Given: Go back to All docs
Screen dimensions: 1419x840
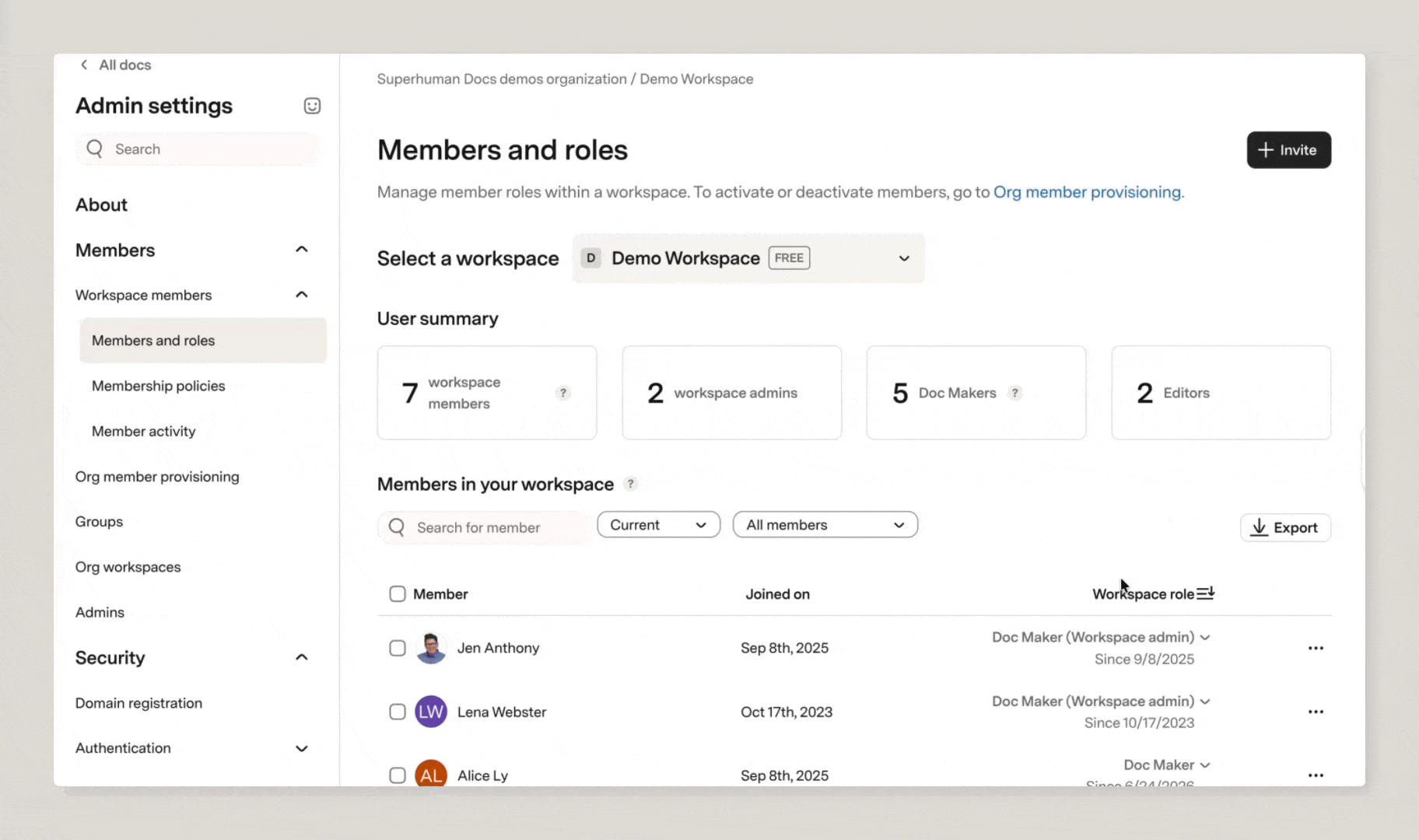Looking at the screenshot, I should 115,65.
